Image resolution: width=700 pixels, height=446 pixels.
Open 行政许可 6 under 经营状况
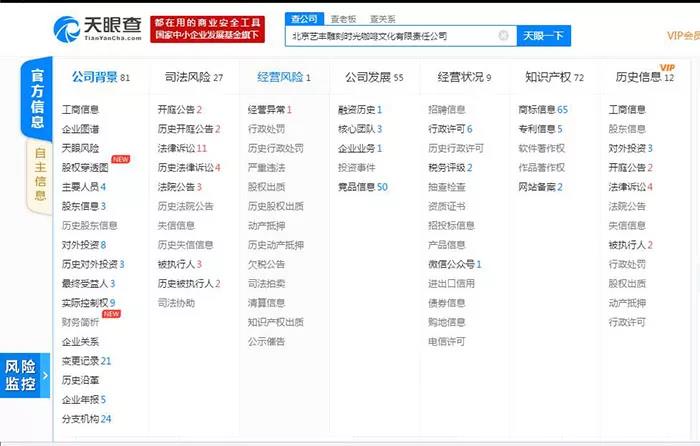[450, 129]
